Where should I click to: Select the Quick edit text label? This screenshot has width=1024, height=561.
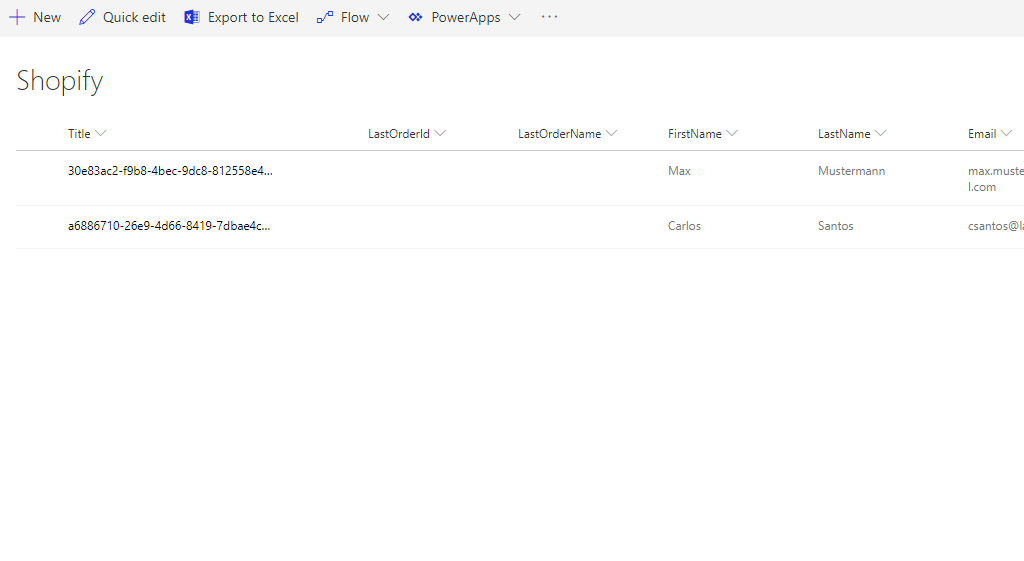[x=134, y=17]
